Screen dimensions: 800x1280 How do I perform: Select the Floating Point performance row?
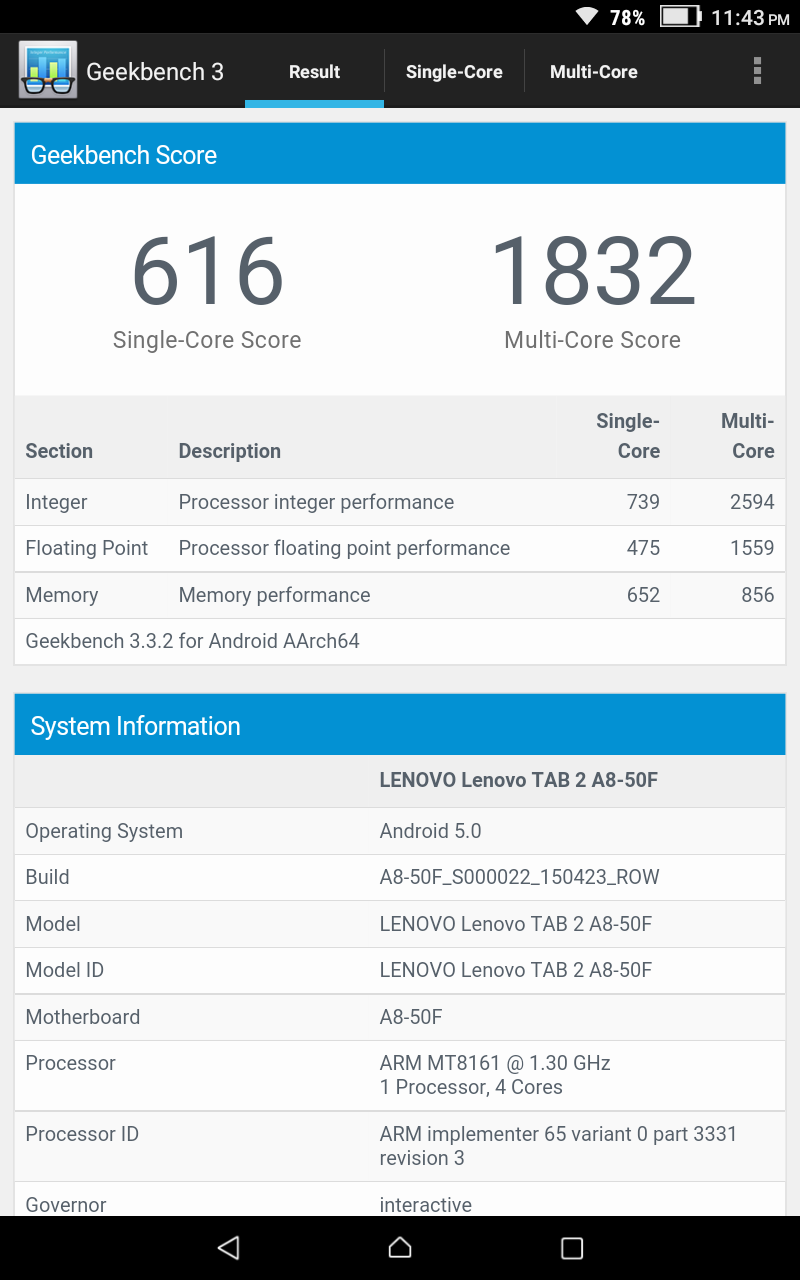pos(400,548)
